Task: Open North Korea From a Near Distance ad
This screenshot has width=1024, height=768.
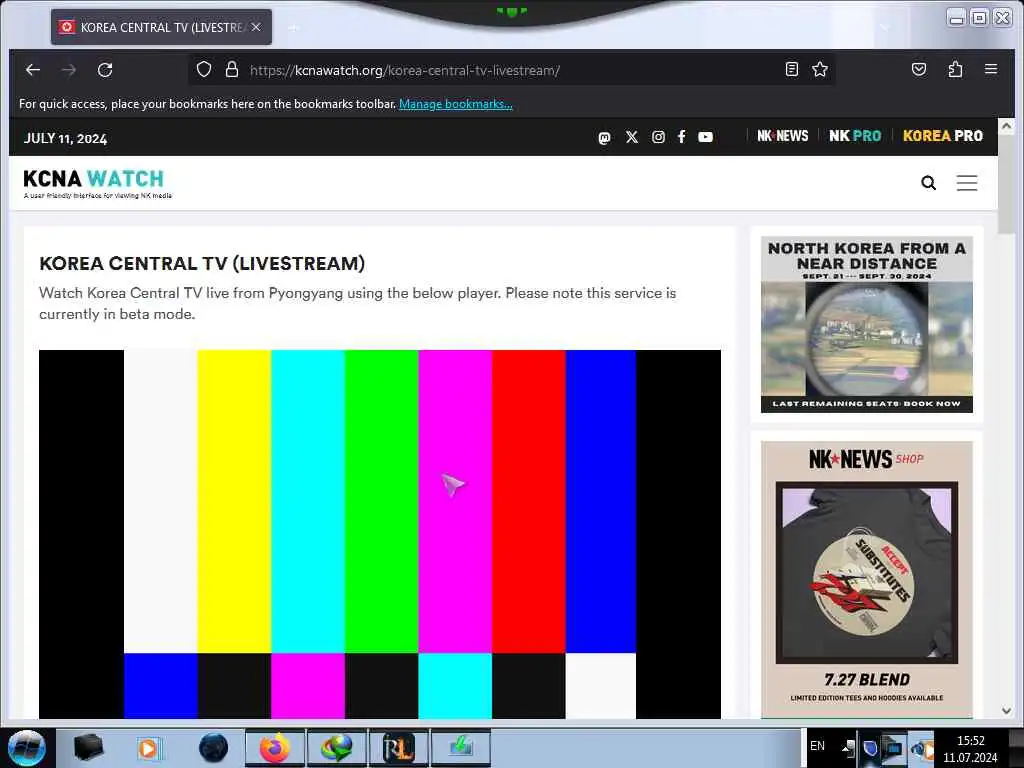Action: point(867,325)
